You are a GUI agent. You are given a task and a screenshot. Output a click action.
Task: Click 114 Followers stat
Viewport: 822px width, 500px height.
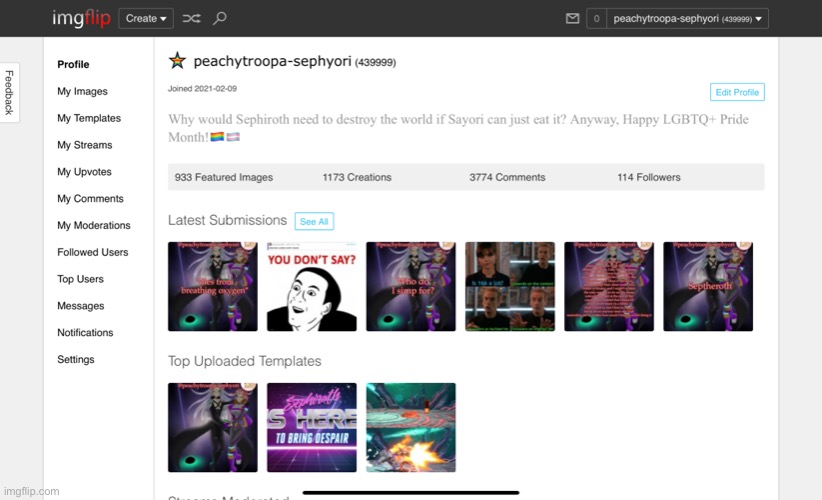point(649,177)
